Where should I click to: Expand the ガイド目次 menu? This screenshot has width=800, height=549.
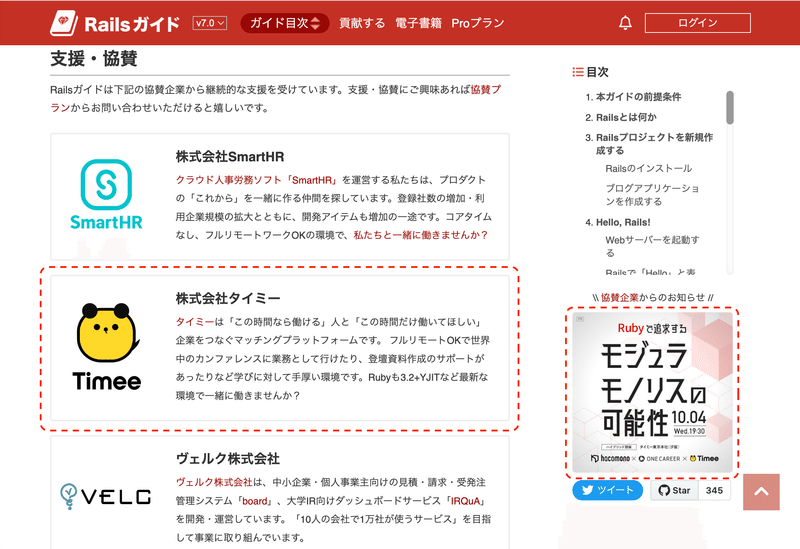[285, 23]
